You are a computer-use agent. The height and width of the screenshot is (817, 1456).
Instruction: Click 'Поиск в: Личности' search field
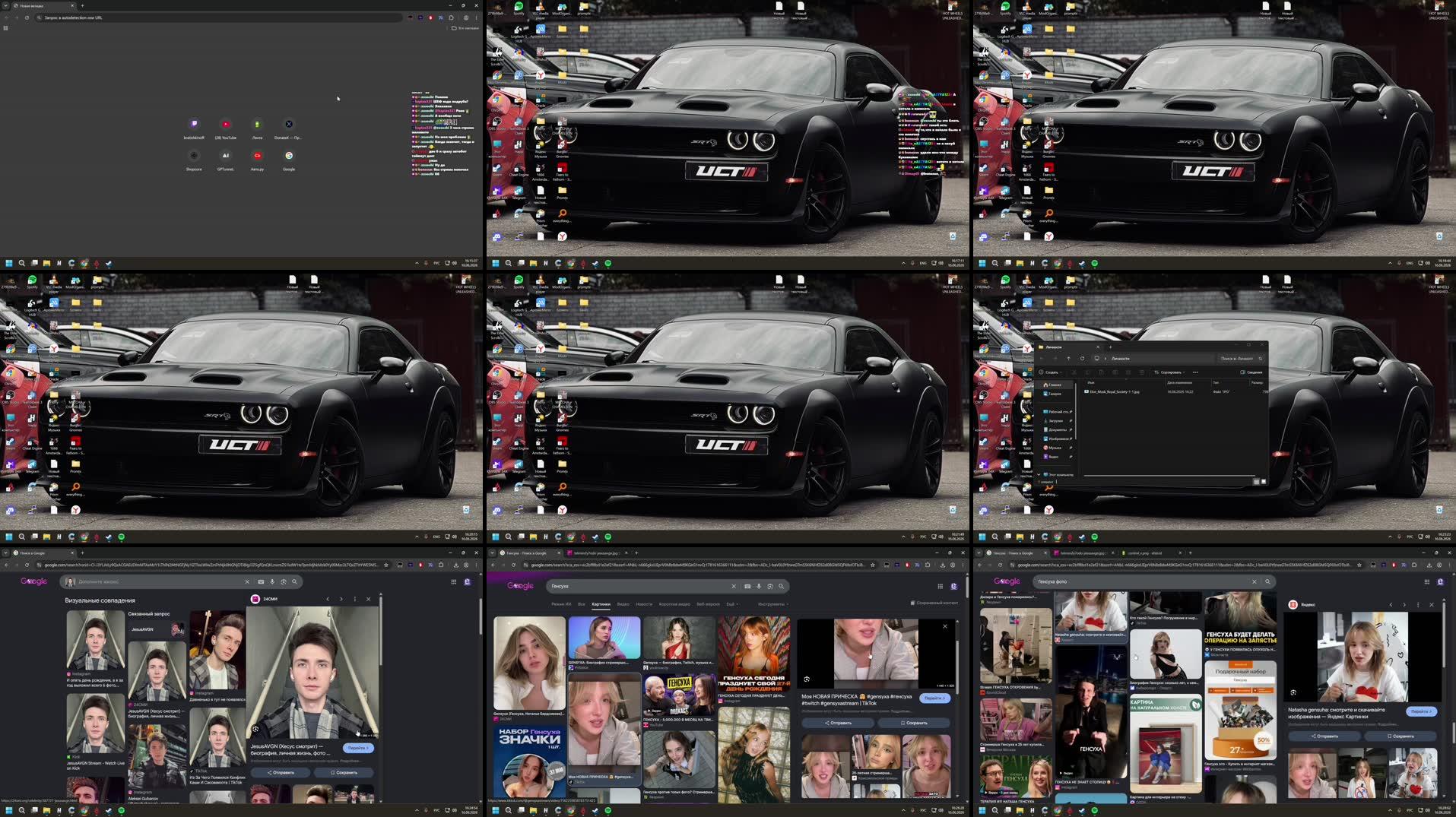pos(1240,358)
